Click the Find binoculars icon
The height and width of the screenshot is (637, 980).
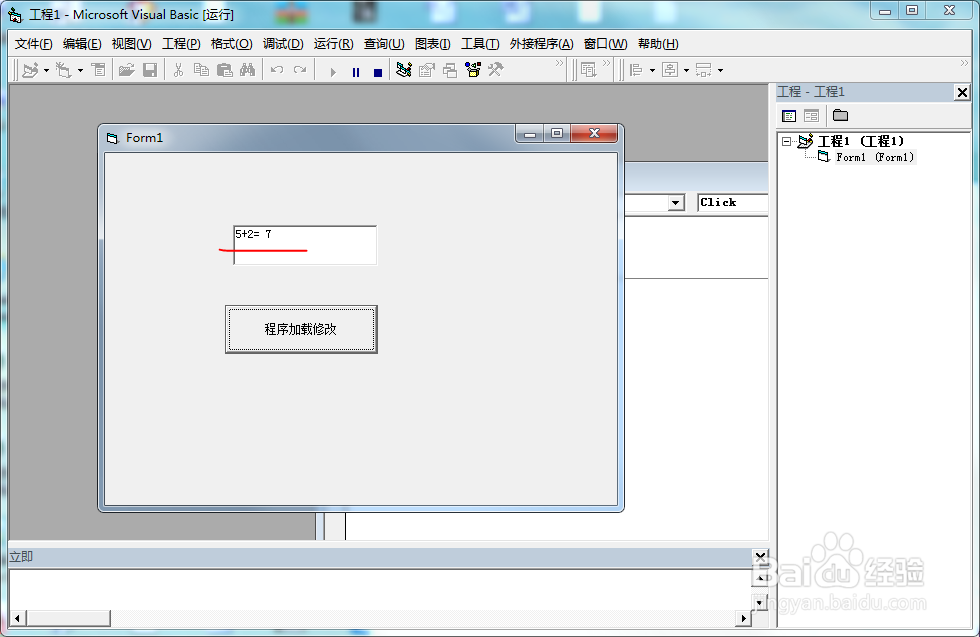[248, 70]
